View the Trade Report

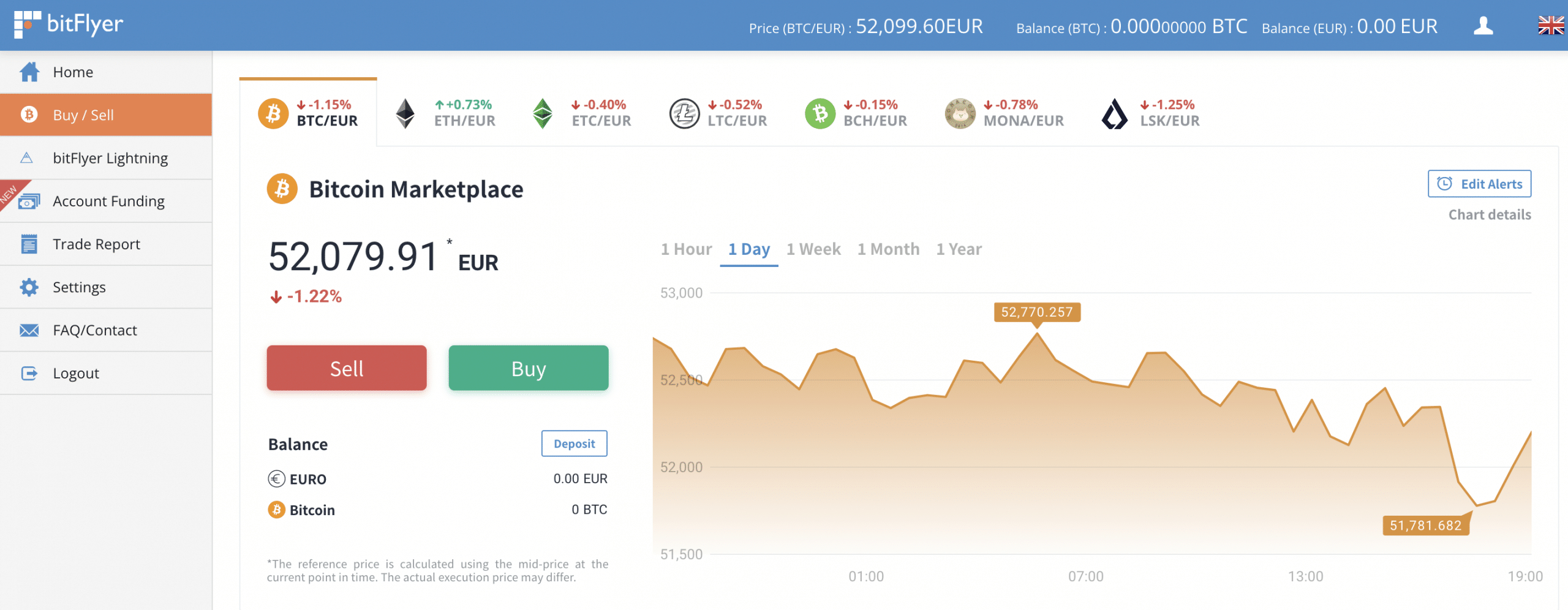click(106, 244)
